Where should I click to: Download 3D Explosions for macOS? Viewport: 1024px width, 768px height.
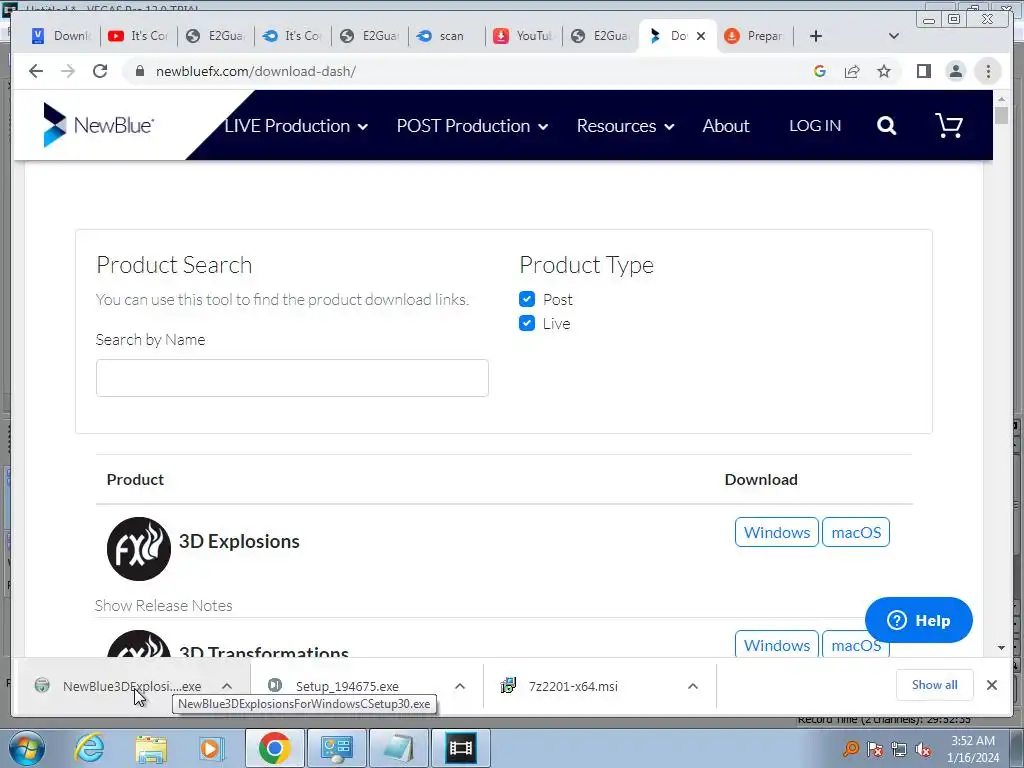(x=856, y=532)
